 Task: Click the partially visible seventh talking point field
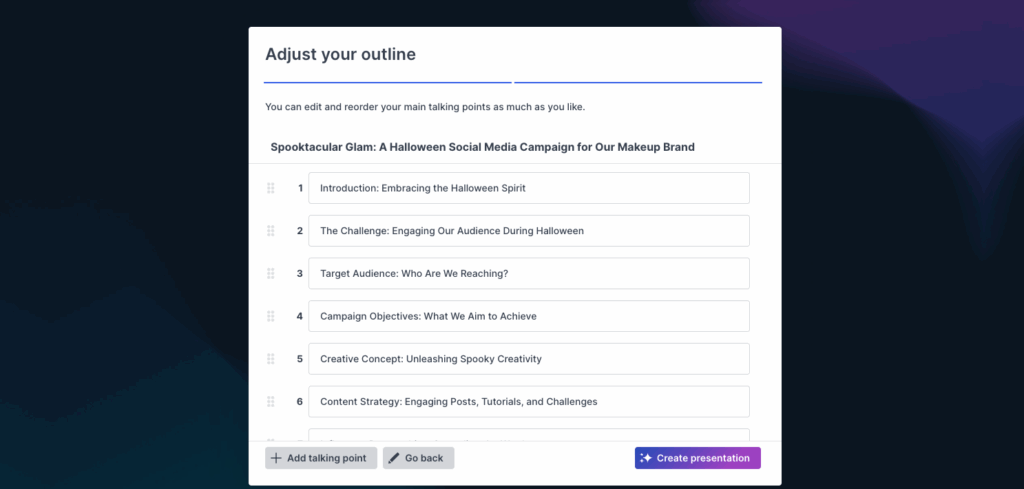(x=528, y=435)
